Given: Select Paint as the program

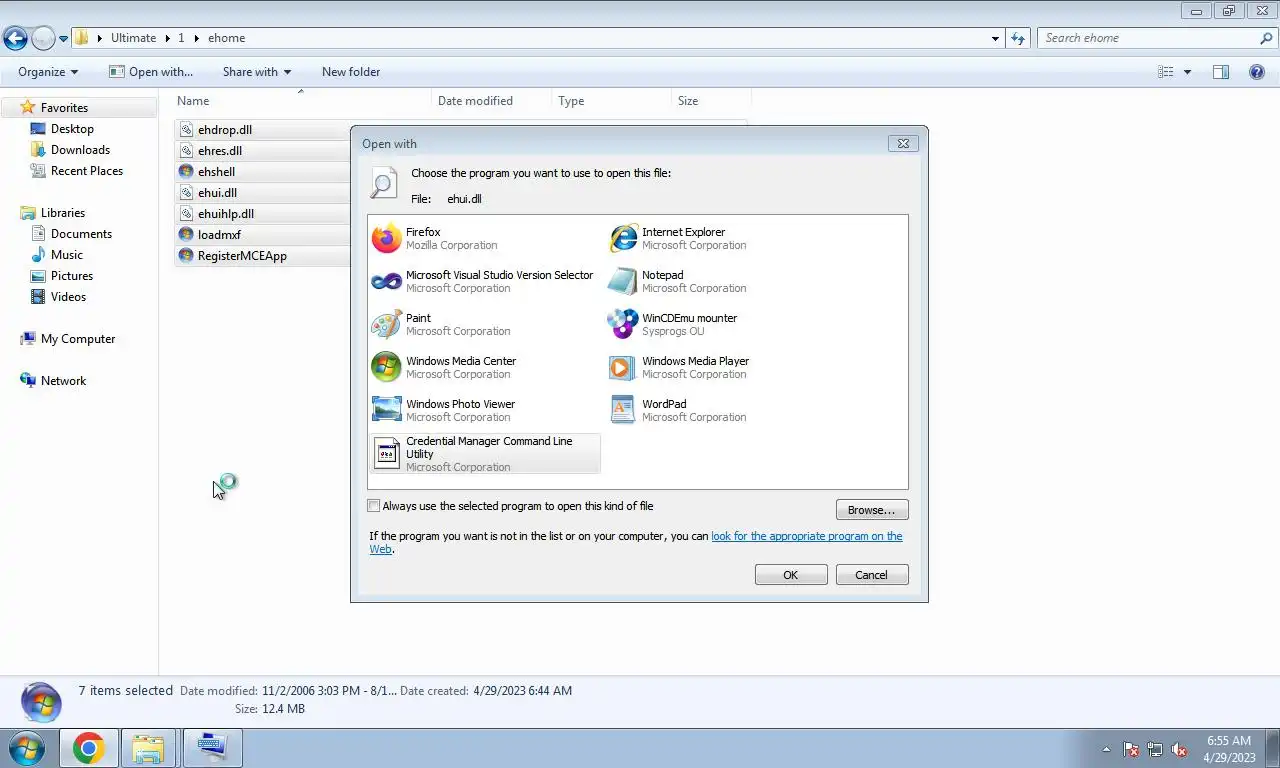Looking at the screenshot, I should 485,324.
